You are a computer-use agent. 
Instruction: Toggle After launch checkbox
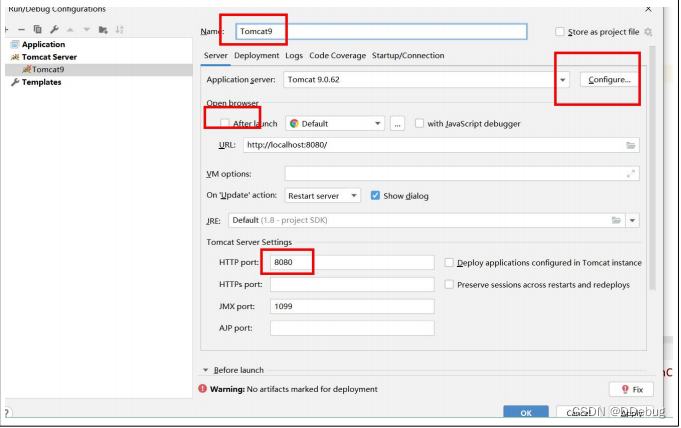point(224,123)
